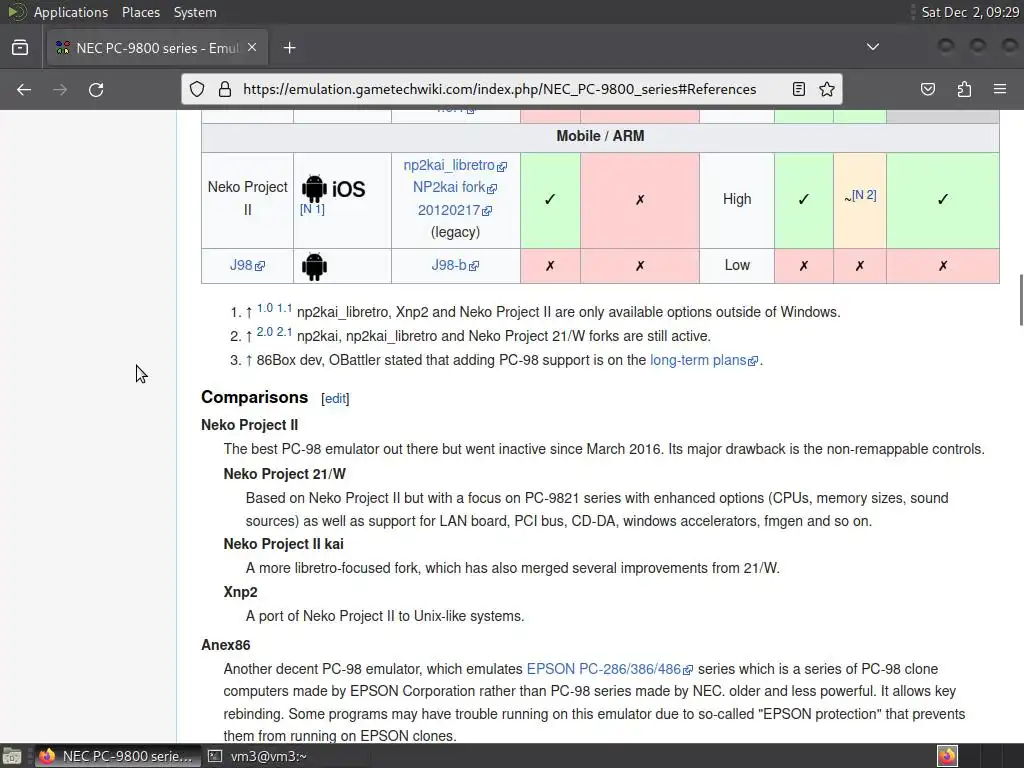This screenshot has width=1024, height=768.
Task: Open a new browser tab
Action: [x=289, y=48]
